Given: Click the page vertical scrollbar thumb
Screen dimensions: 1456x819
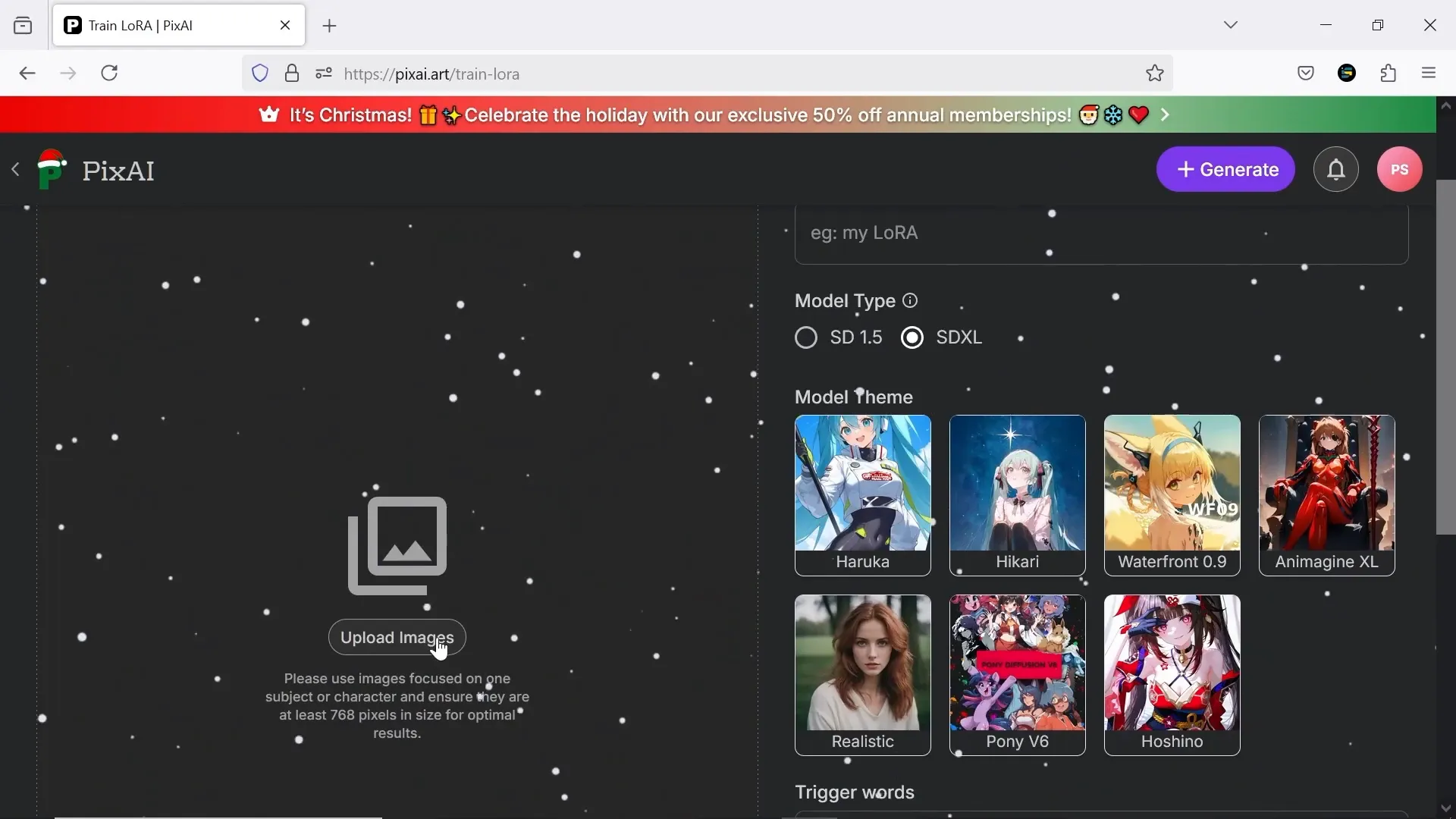Looking at the screenshot, I should (1446, 357).
